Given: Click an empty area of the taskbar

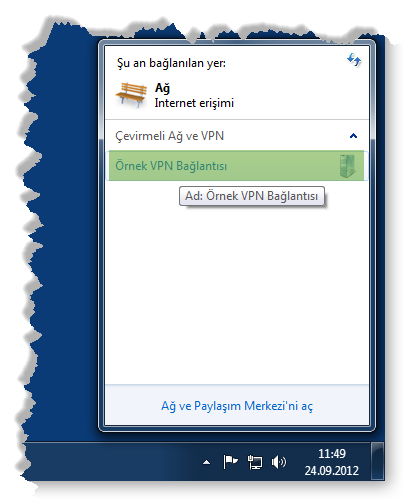Looking at the screenshot, I should tap(113, 462).
